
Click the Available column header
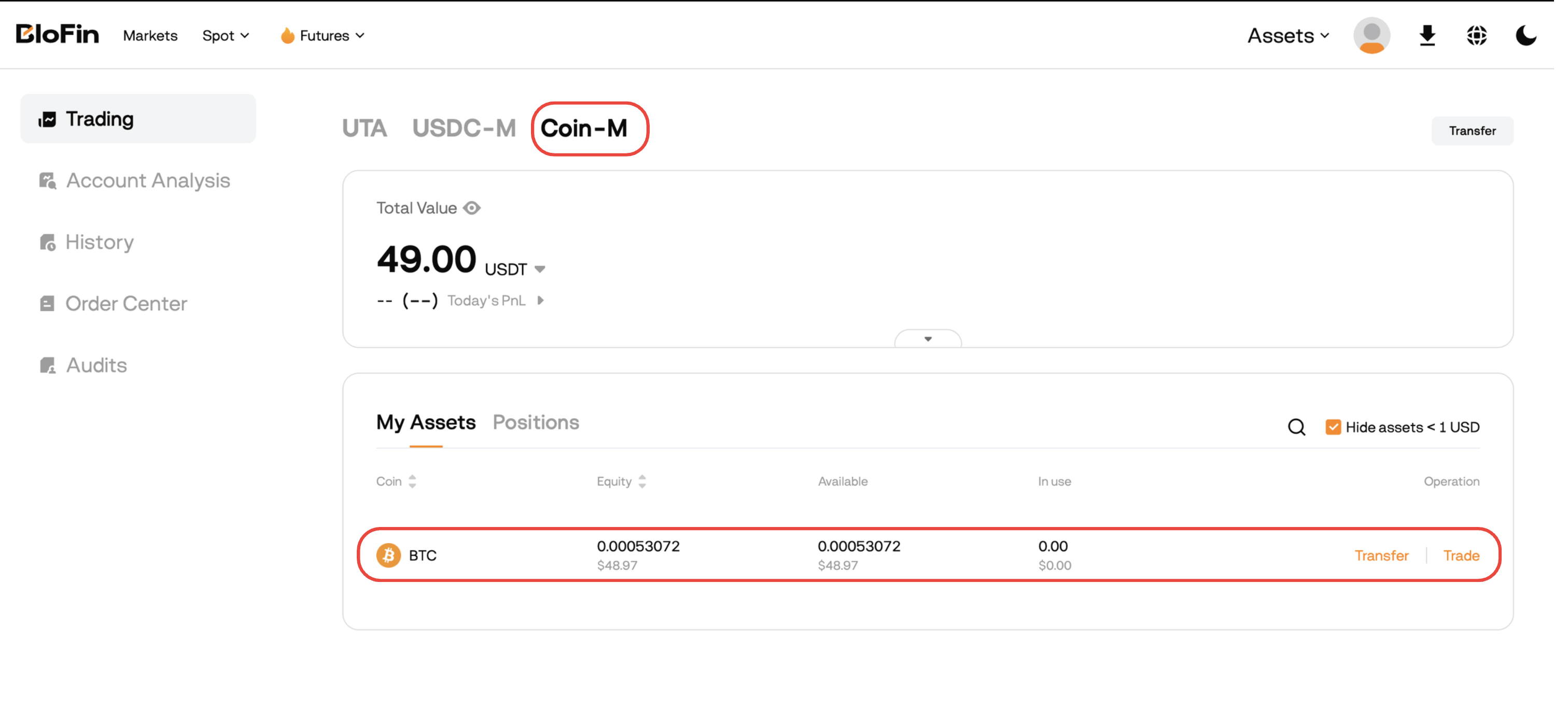tap(843, 481)
